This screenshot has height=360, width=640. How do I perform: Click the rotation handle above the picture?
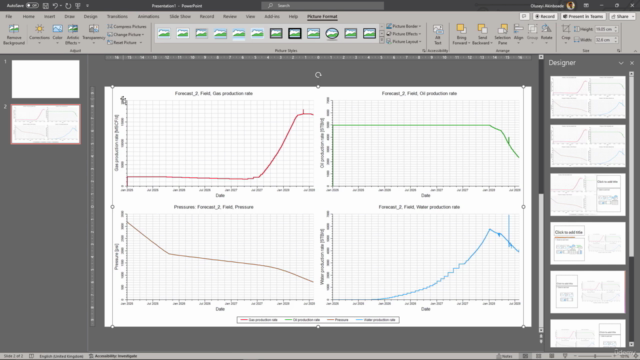click(318, 75)
